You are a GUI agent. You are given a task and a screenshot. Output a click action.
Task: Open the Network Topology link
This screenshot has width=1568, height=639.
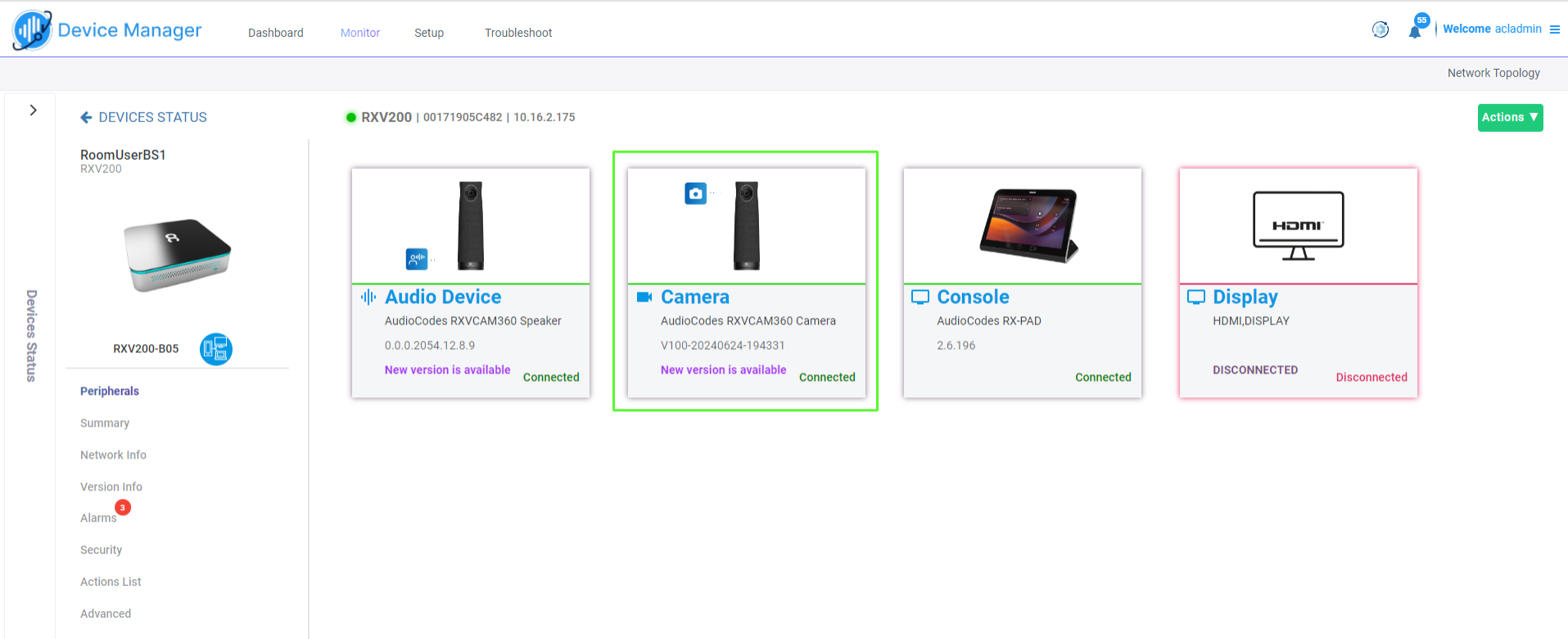tap(1493, 73)
